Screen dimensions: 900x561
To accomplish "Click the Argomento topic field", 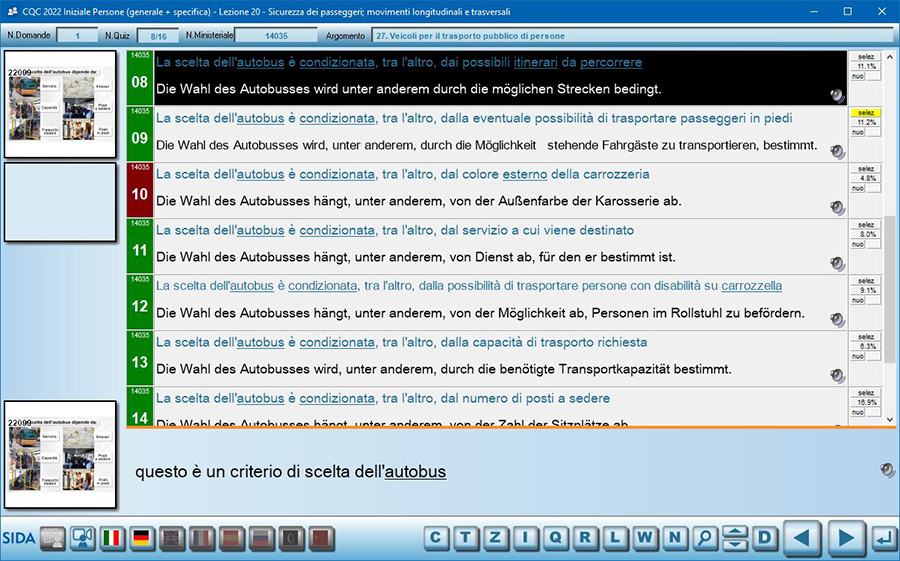I will tap(630, 36).
